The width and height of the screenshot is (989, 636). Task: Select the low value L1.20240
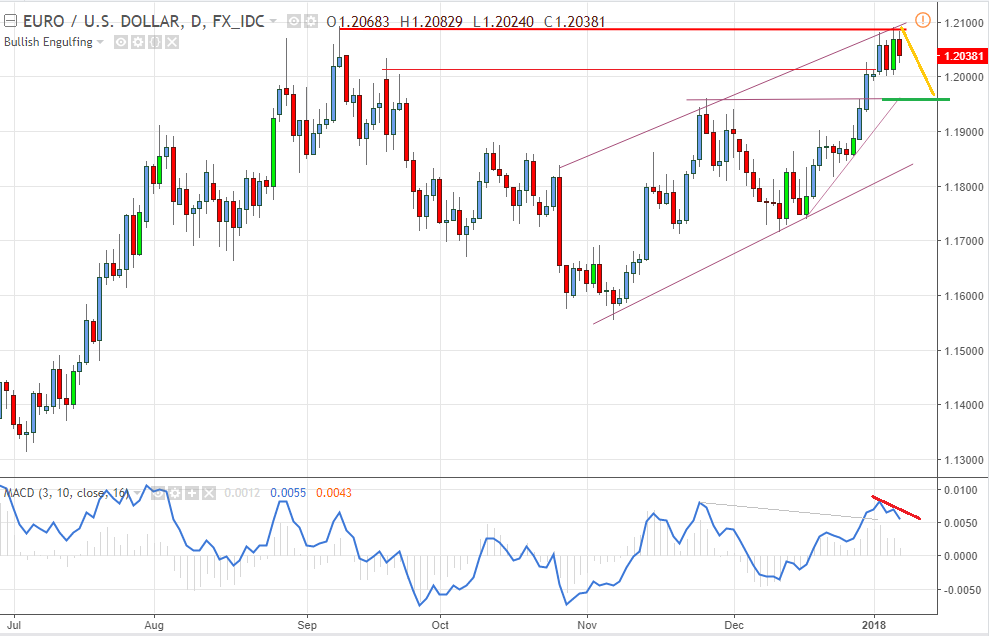tap(503, 21)
